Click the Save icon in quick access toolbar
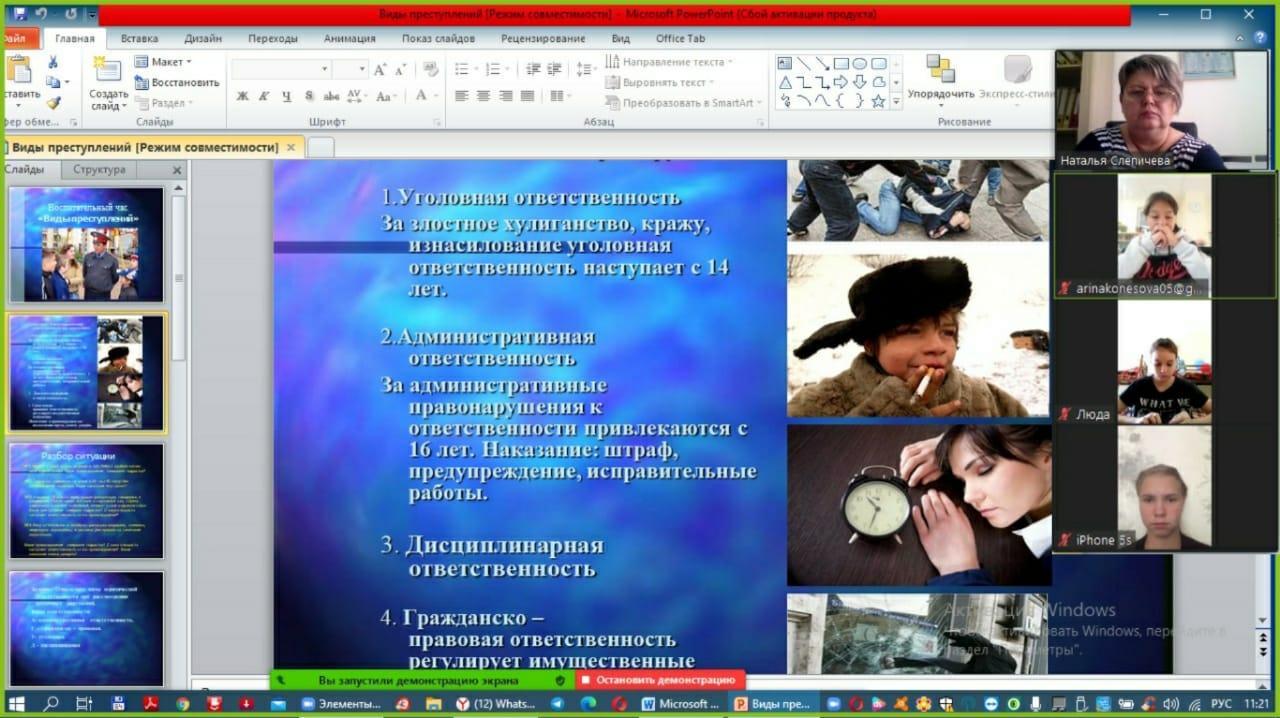 [x=20, y=14]
